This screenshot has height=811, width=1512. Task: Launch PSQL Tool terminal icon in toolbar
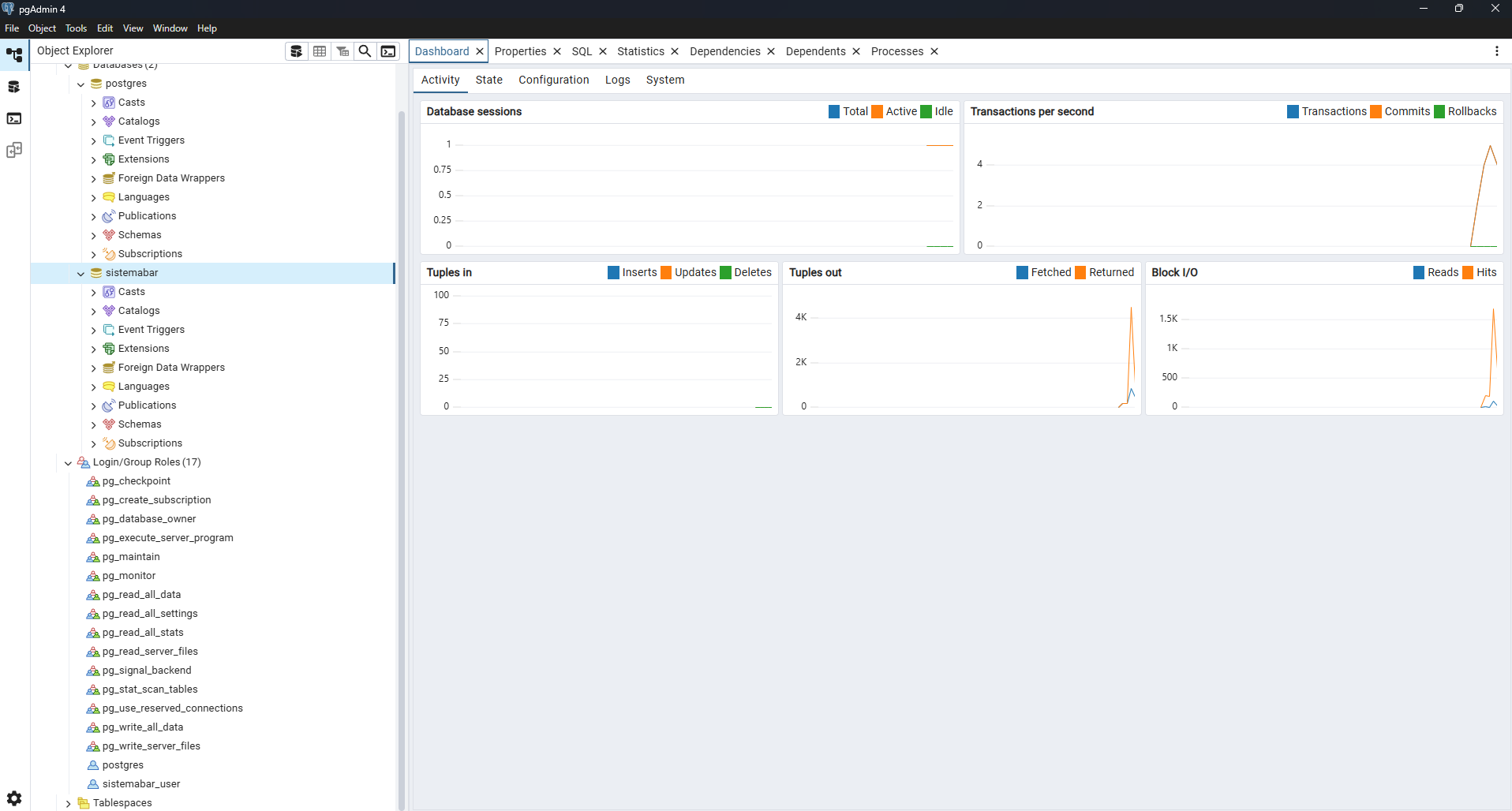pyautogui.click(x=388, y=51)
